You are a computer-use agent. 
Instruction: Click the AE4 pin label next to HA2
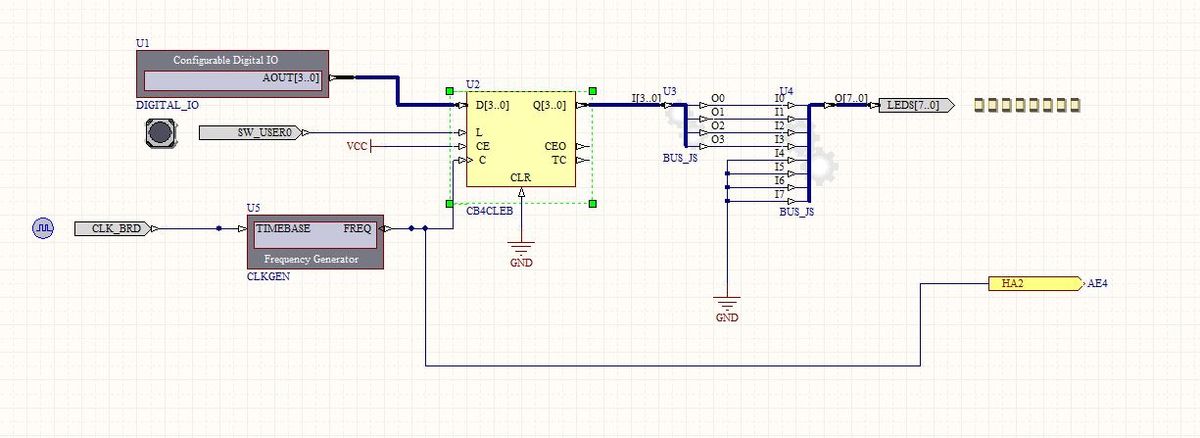pos(1097,284)
